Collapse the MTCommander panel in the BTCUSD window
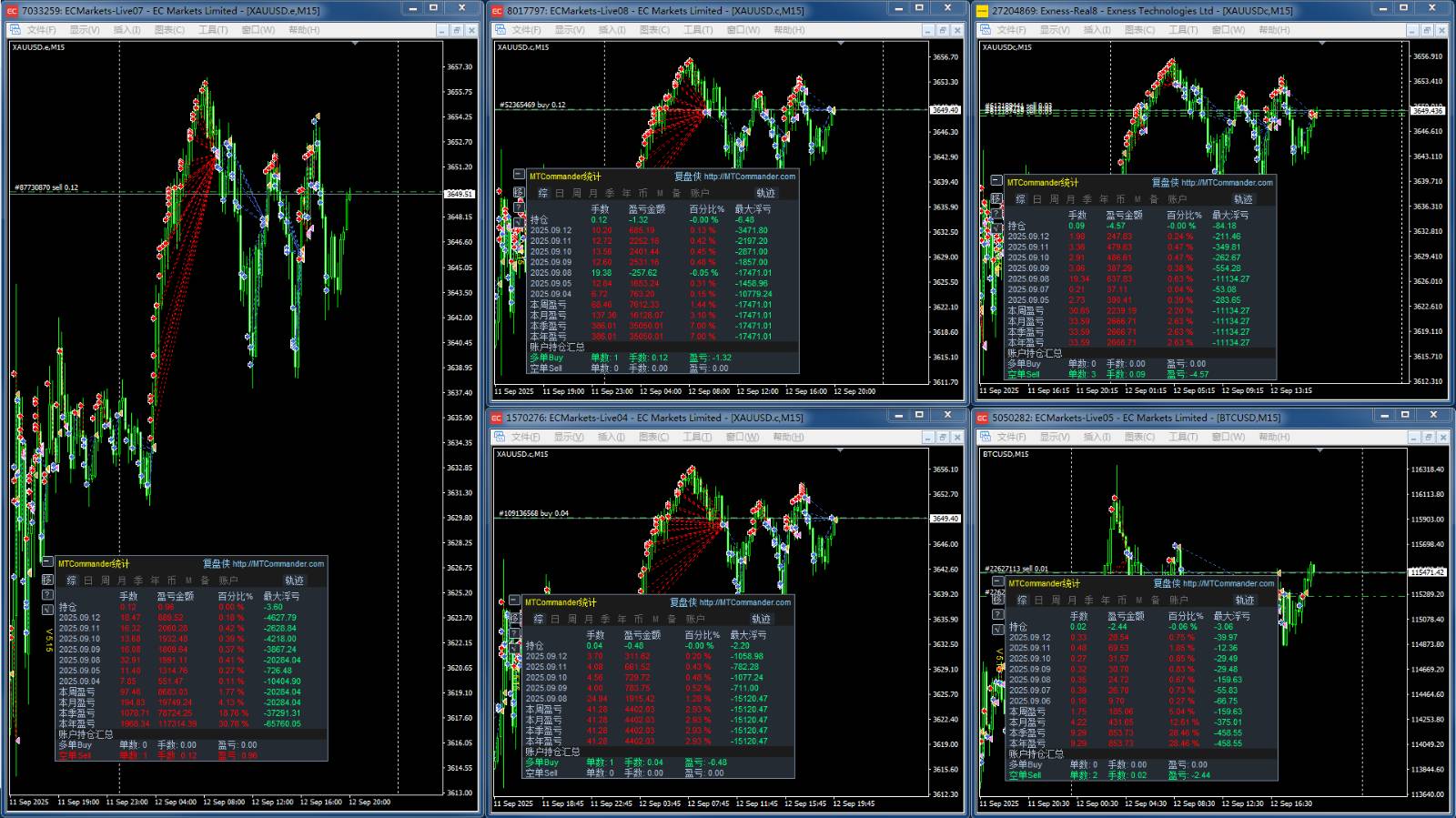Viewport: 1456px width, 818px height. pos(997,582)
